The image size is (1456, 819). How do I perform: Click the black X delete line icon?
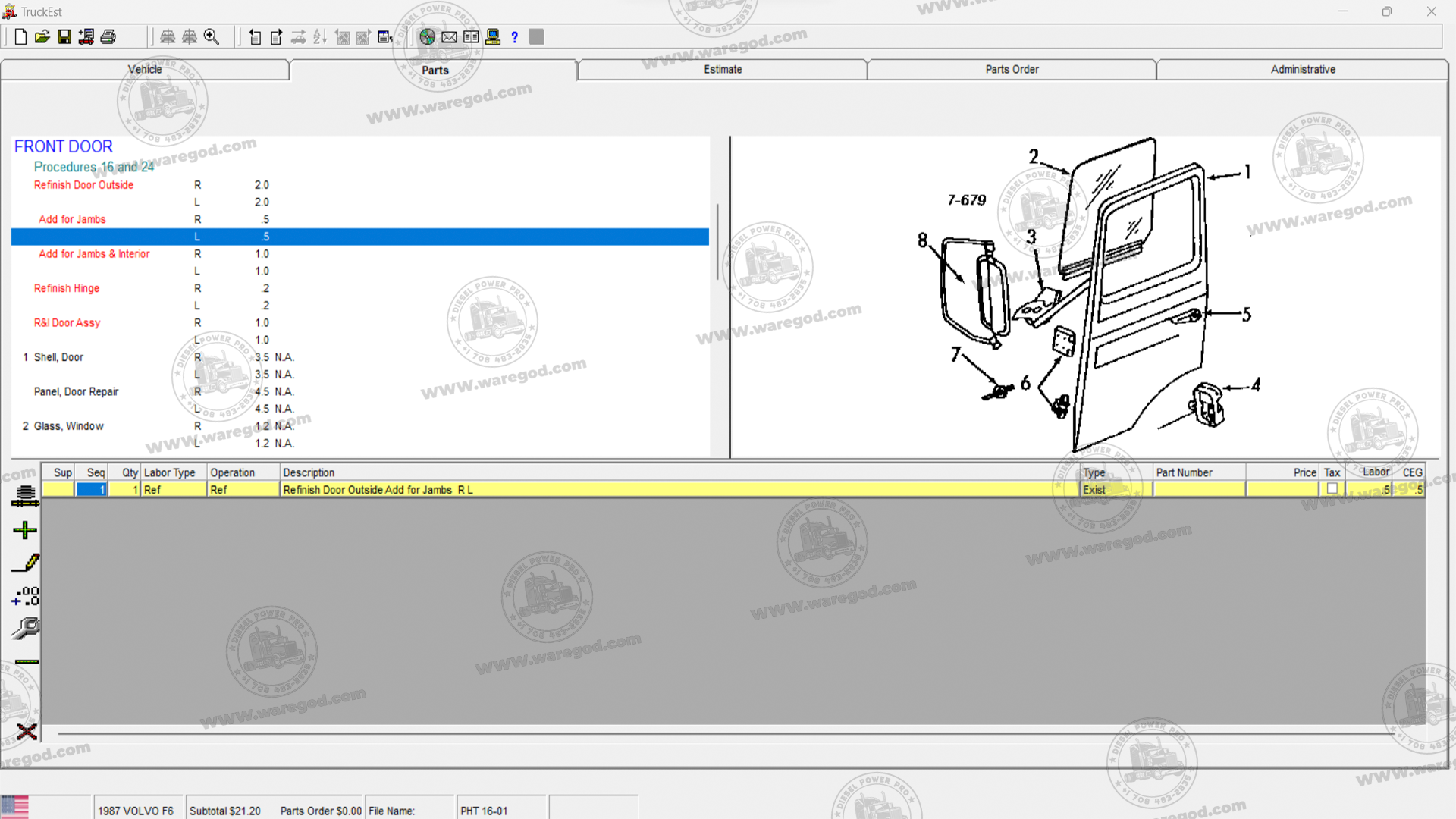point(27,732)
